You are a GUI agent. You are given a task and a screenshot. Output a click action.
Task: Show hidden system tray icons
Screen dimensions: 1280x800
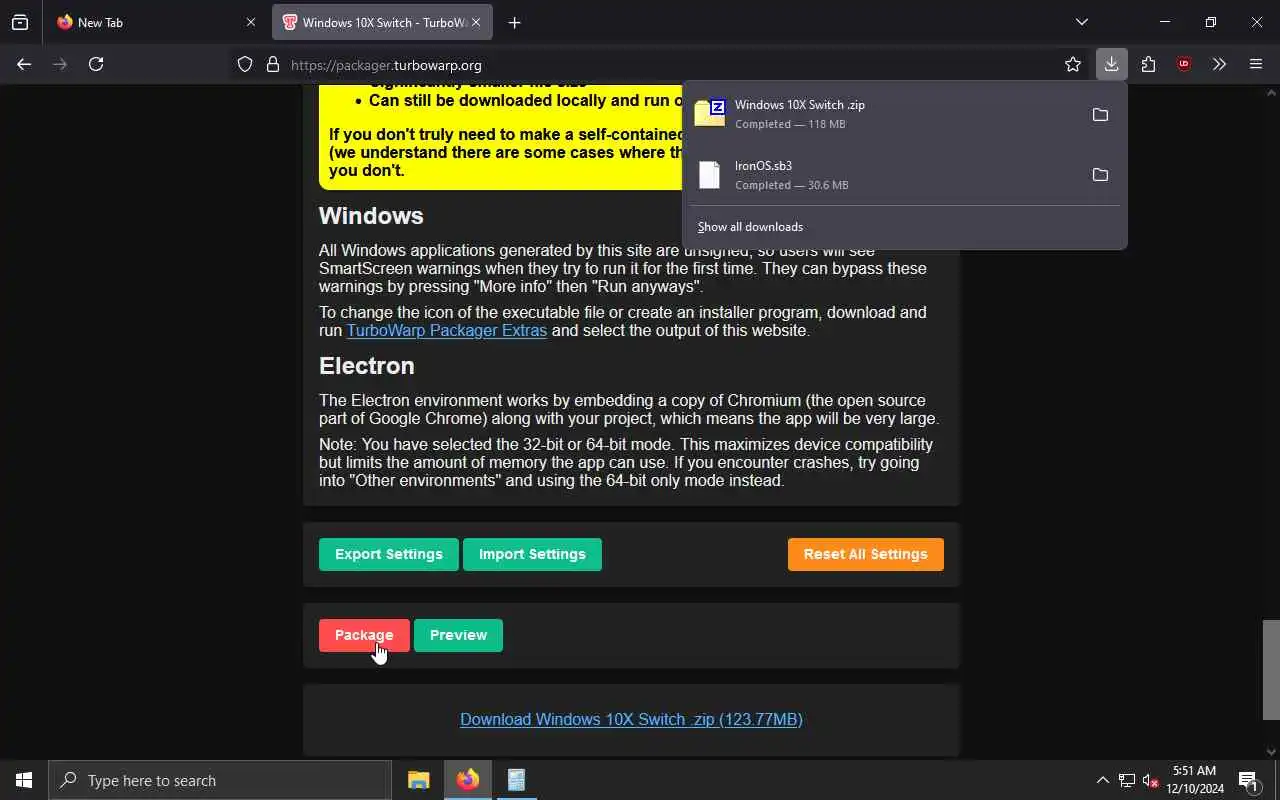pos(1102,780)
